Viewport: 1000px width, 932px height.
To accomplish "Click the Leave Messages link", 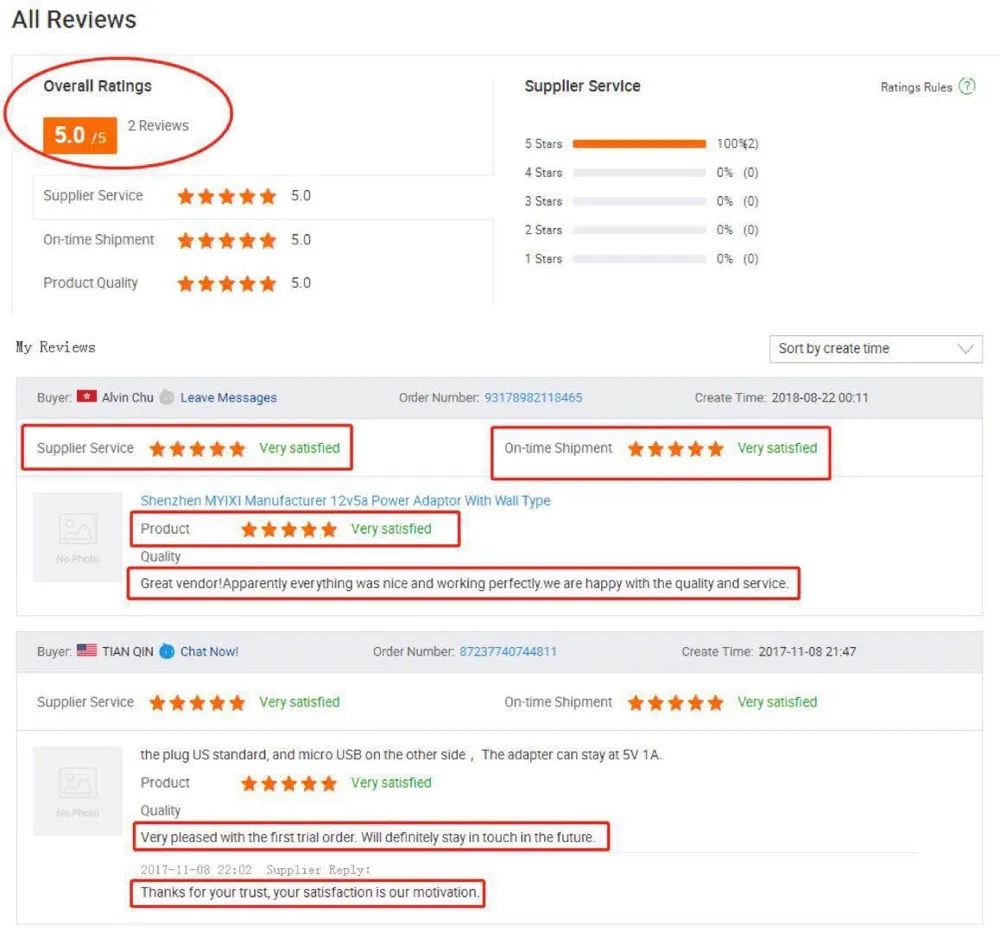I will 228,398.
